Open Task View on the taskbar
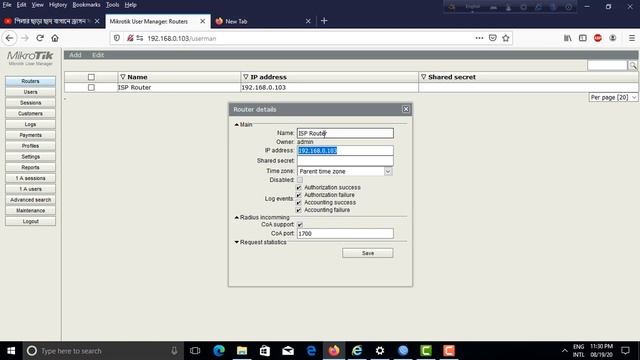This screenshot has height=360, width=640. [x=195, y=351]
